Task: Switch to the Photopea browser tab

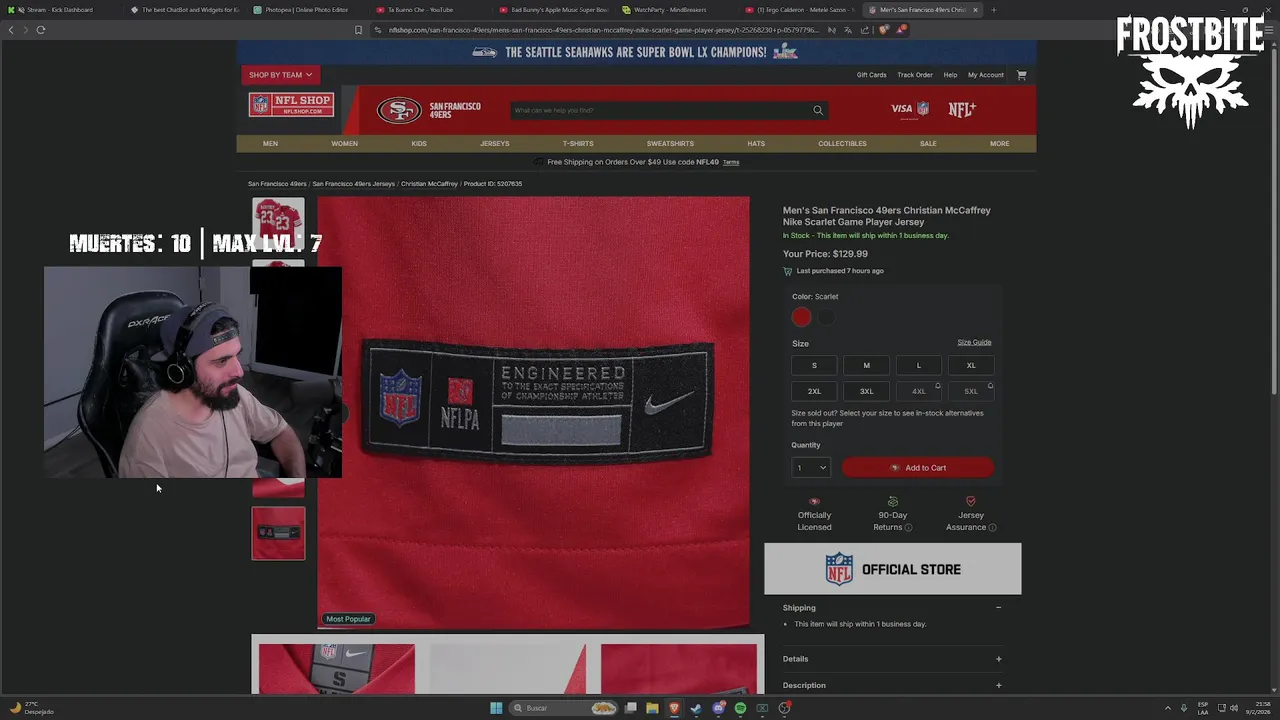Action: coord(306,10)
